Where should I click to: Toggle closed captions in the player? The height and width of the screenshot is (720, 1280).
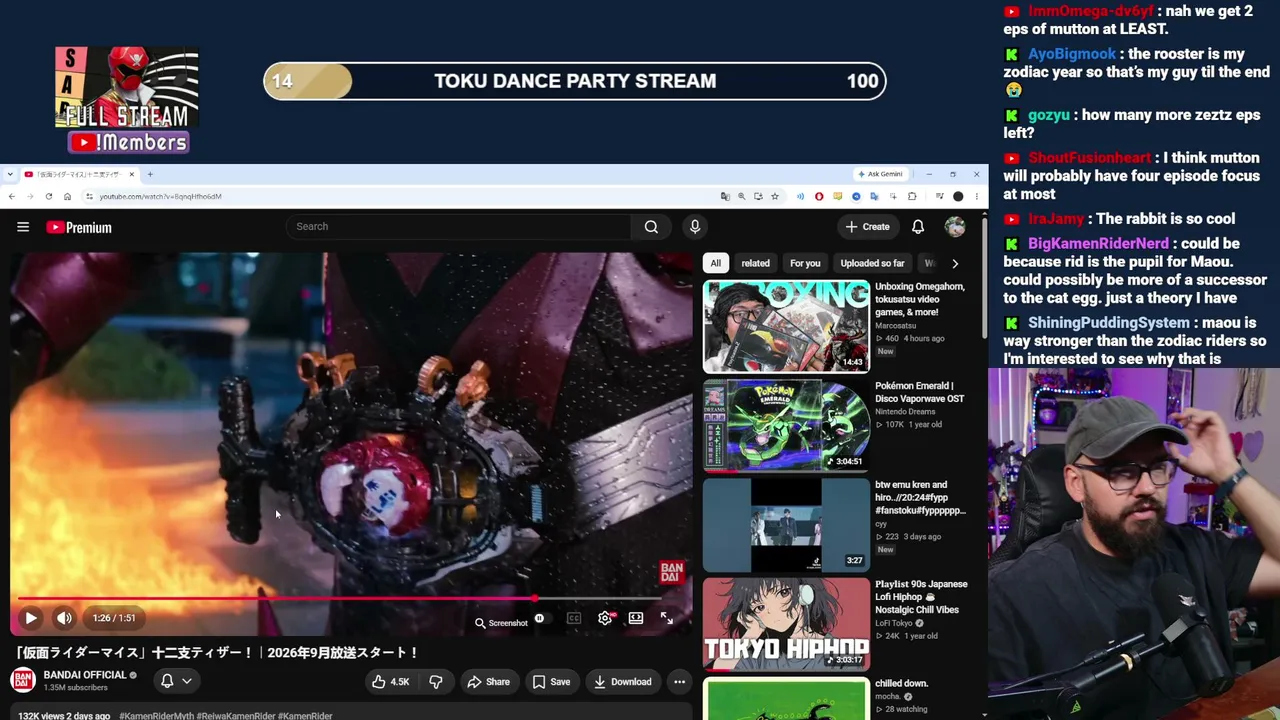[x=574, y=619]
